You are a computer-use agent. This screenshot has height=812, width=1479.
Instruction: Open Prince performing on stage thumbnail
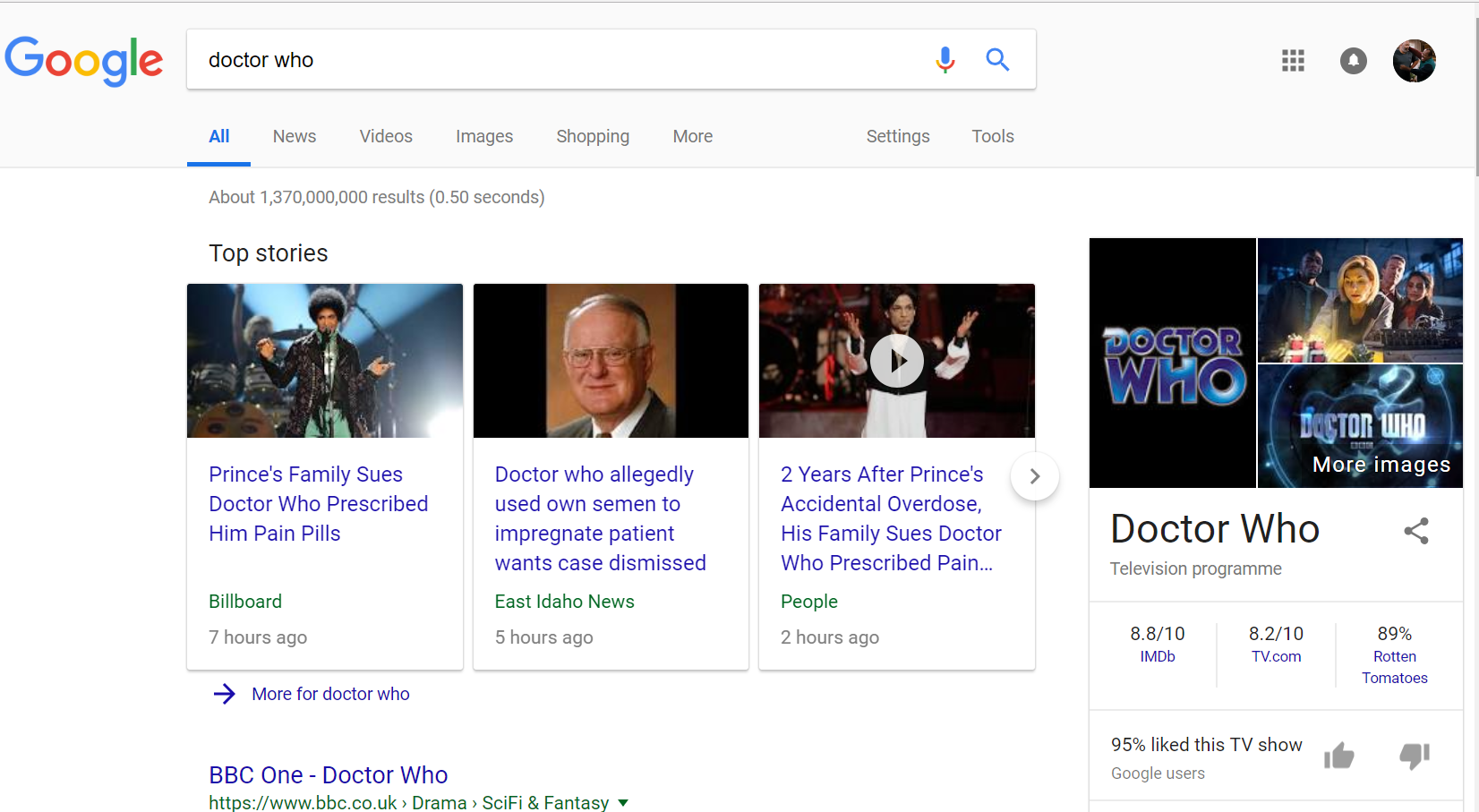click(x=325, y=361)
